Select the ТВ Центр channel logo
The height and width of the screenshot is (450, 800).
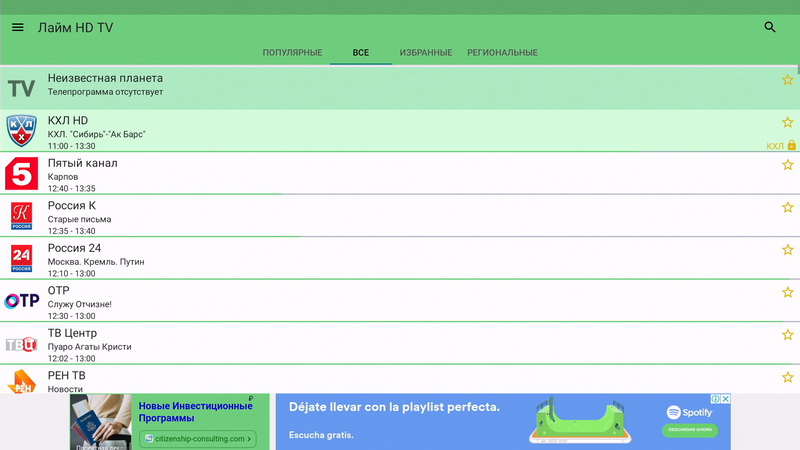coord(21,344)
